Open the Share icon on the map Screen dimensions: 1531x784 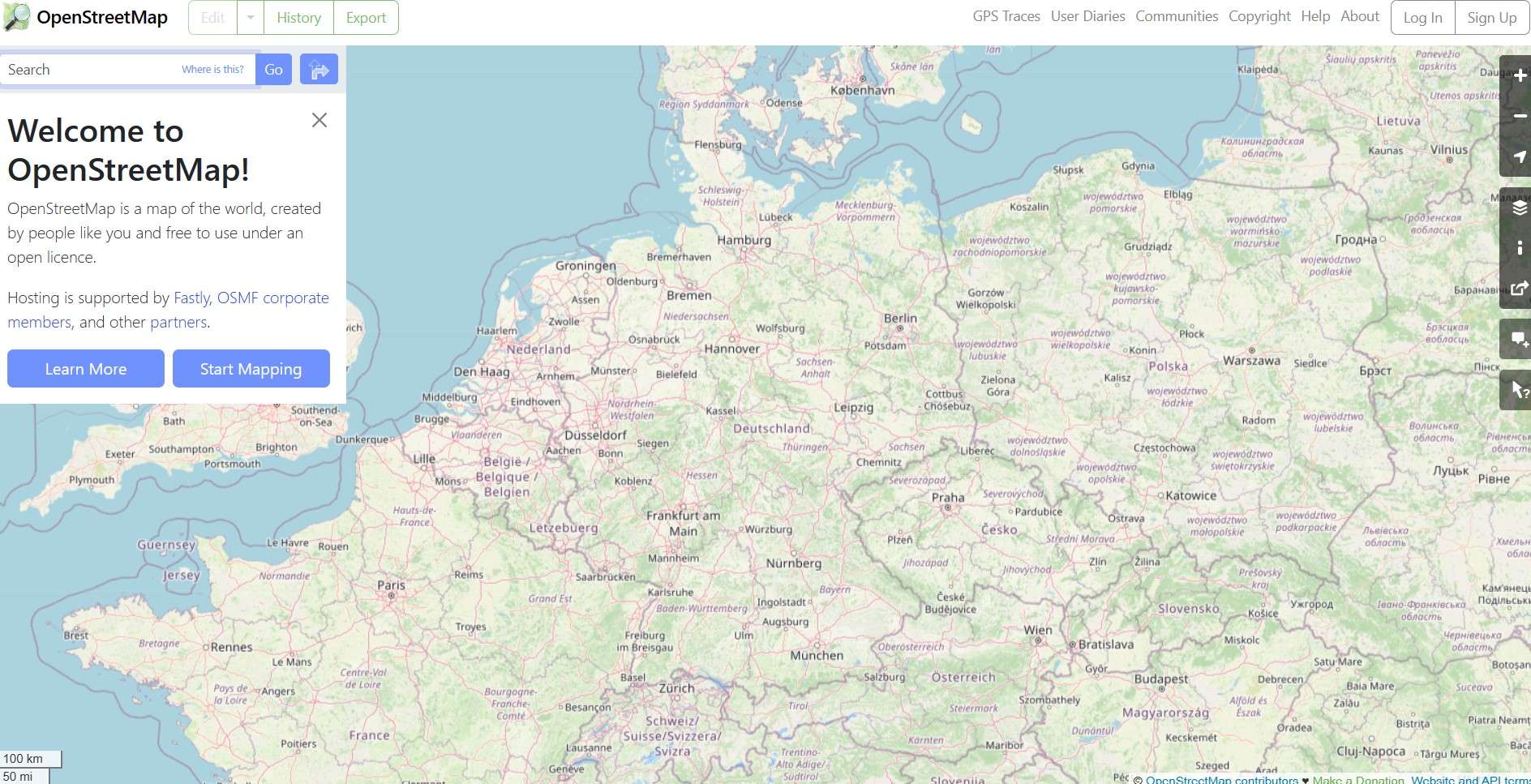1519,288
